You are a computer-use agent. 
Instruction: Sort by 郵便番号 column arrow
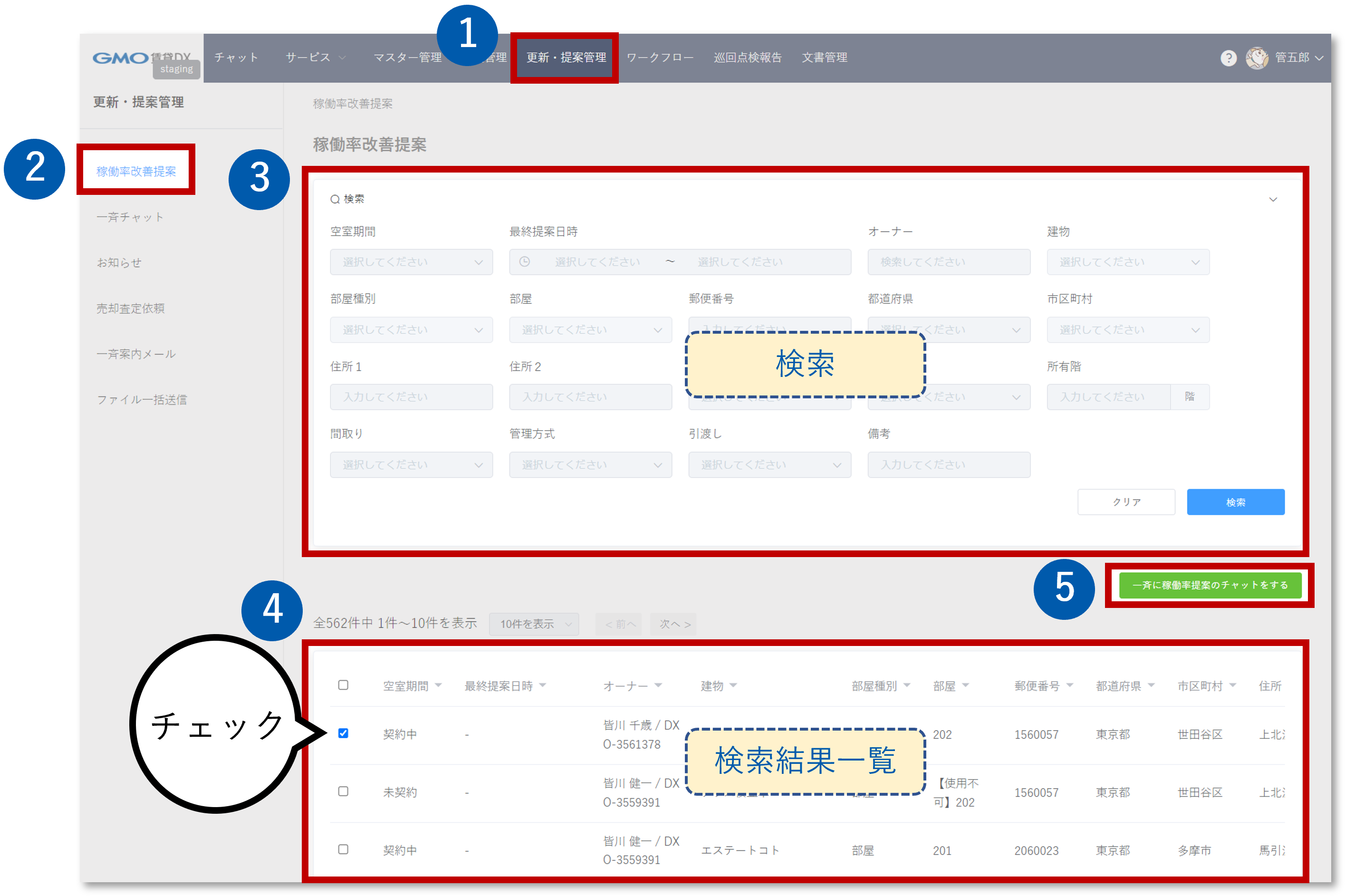tap(1070, 684)
